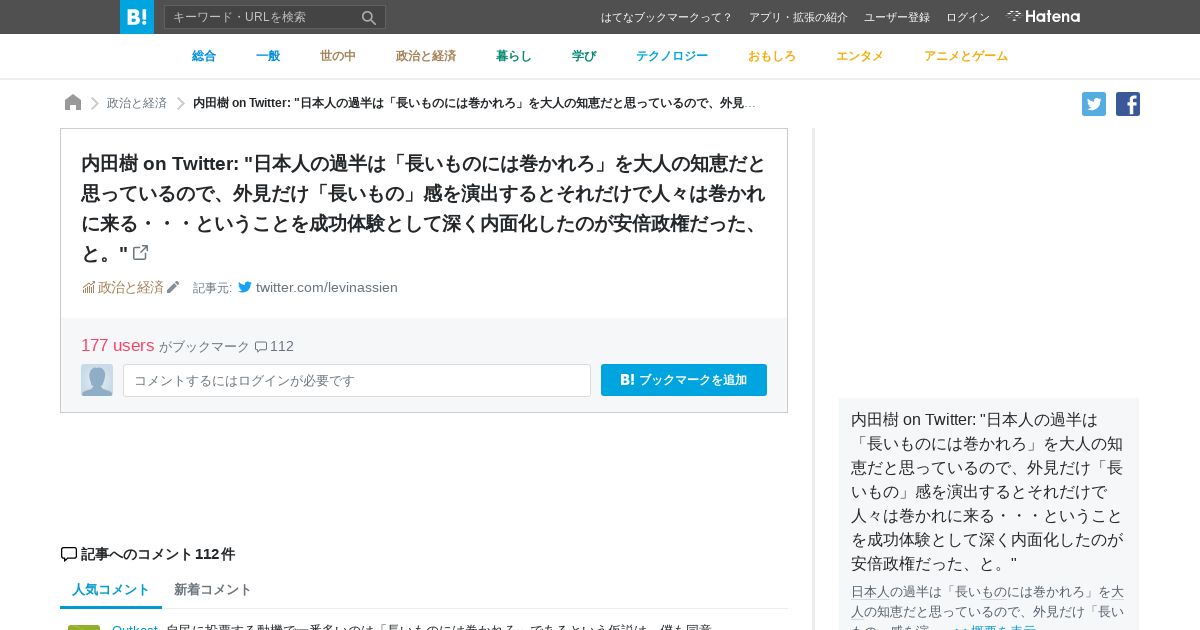Click the Hatena Bookmark B! logo

coord(137,17)
